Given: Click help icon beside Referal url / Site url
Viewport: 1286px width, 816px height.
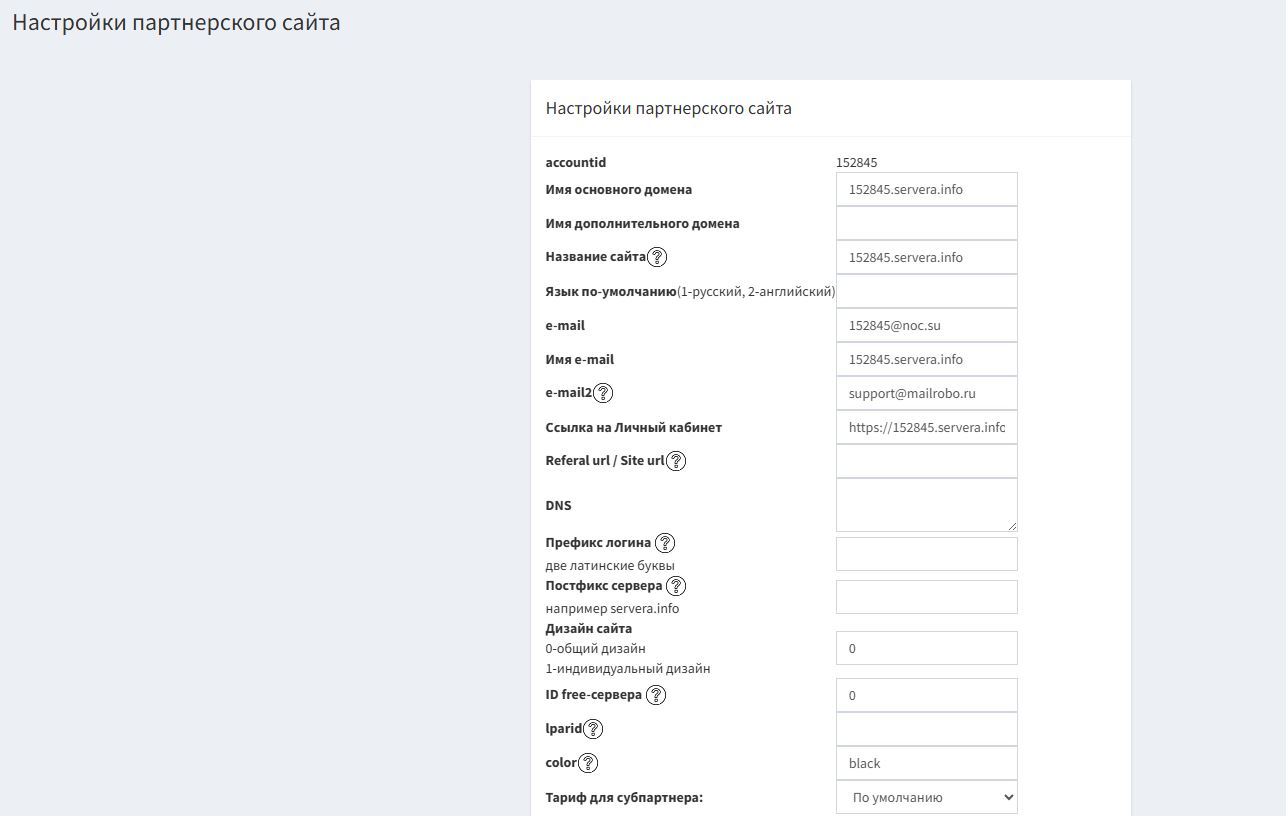Looking at the screenshot, I should pyautogui.click(x=676, y=461).
